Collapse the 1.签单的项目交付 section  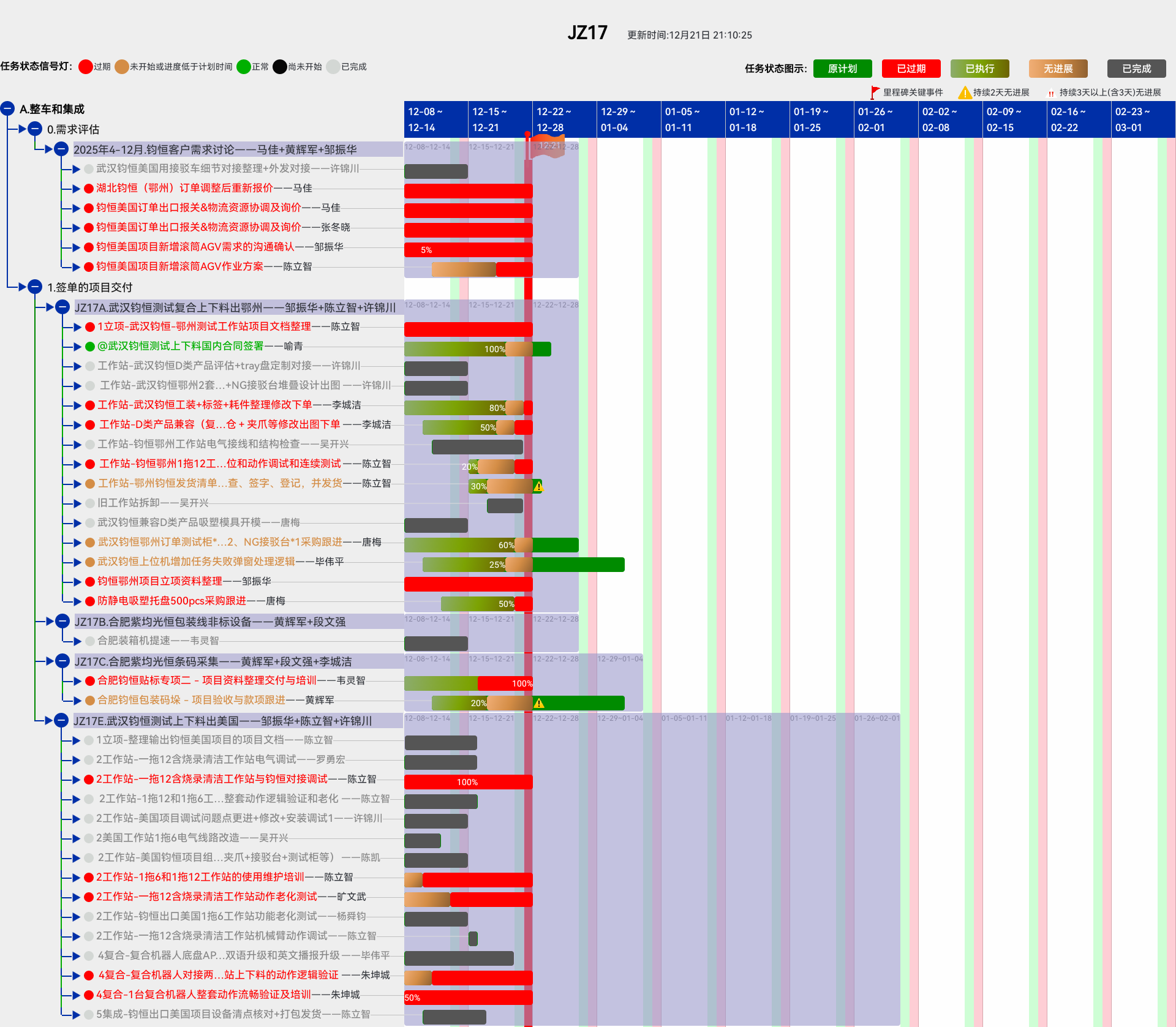pyautogui.click(x=35, y=287)
